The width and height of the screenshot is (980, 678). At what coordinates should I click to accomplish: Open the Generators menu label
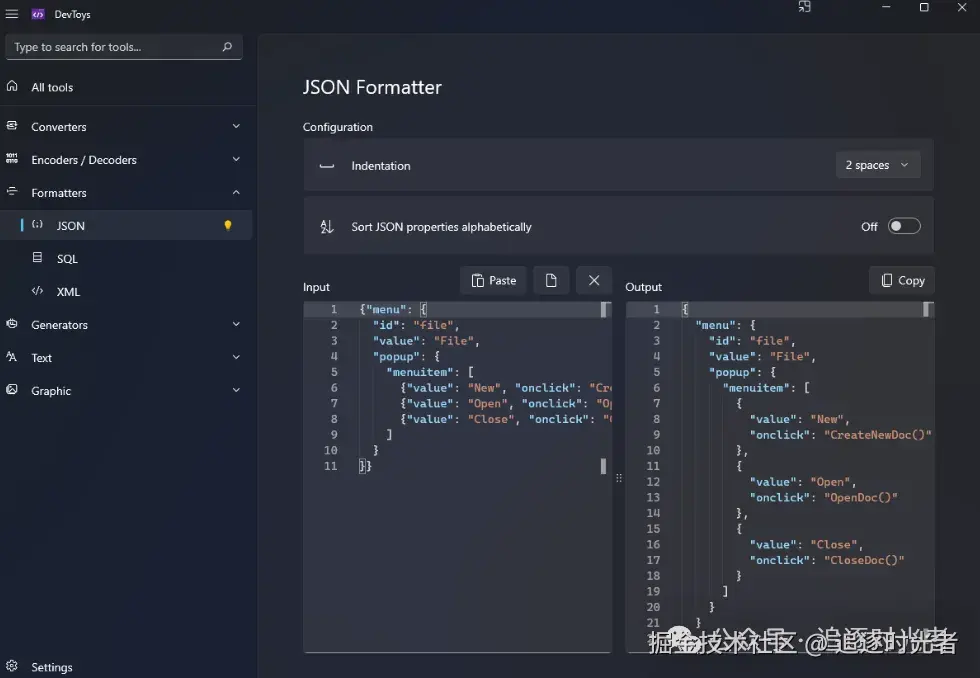(x=59, y=325)
